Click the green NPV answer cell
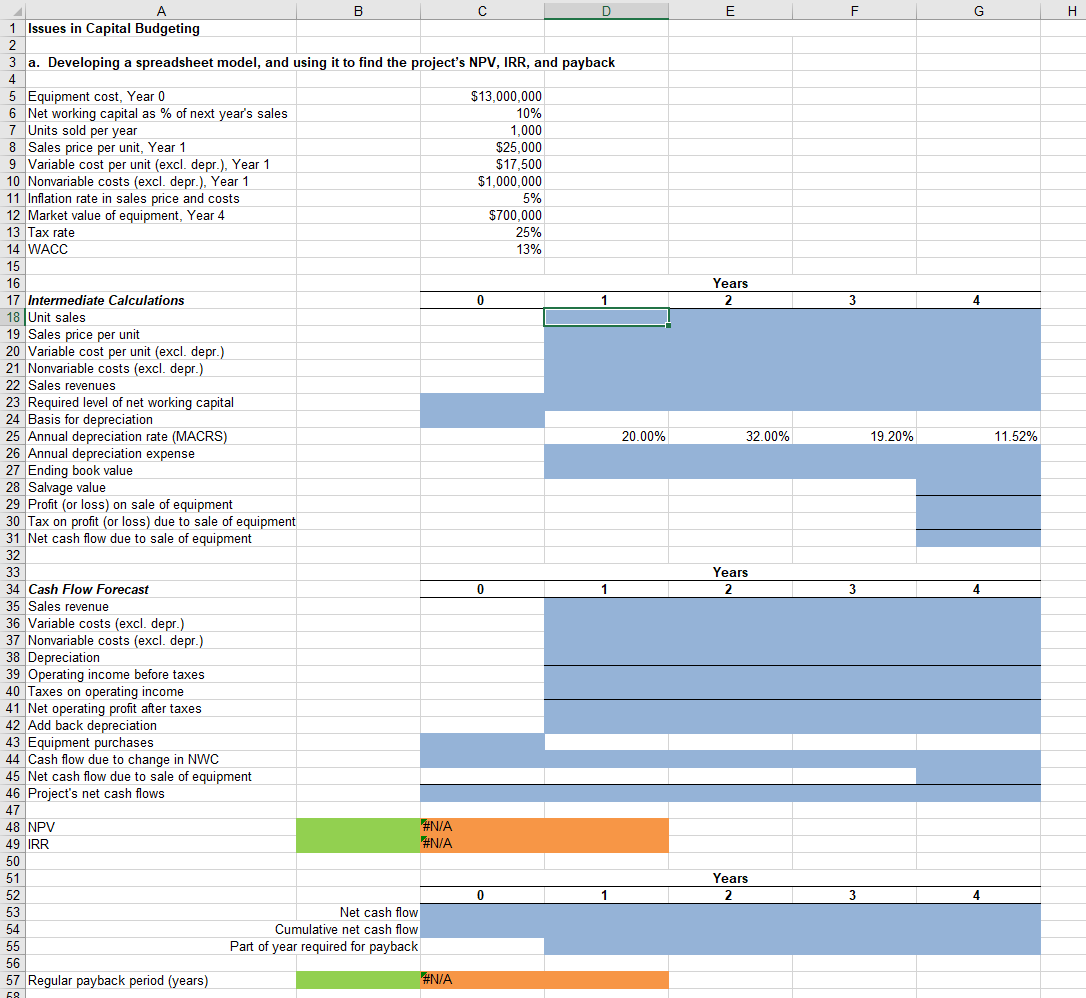This screenshot has width=1086, height=998. [357, 827]
